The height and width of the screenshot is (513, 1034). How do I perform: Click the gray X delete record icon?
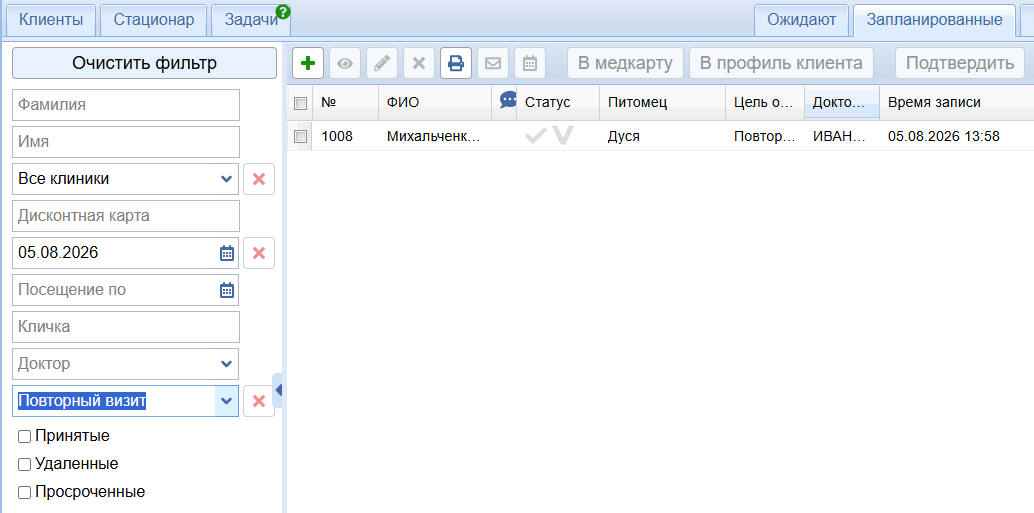point(419,63)
